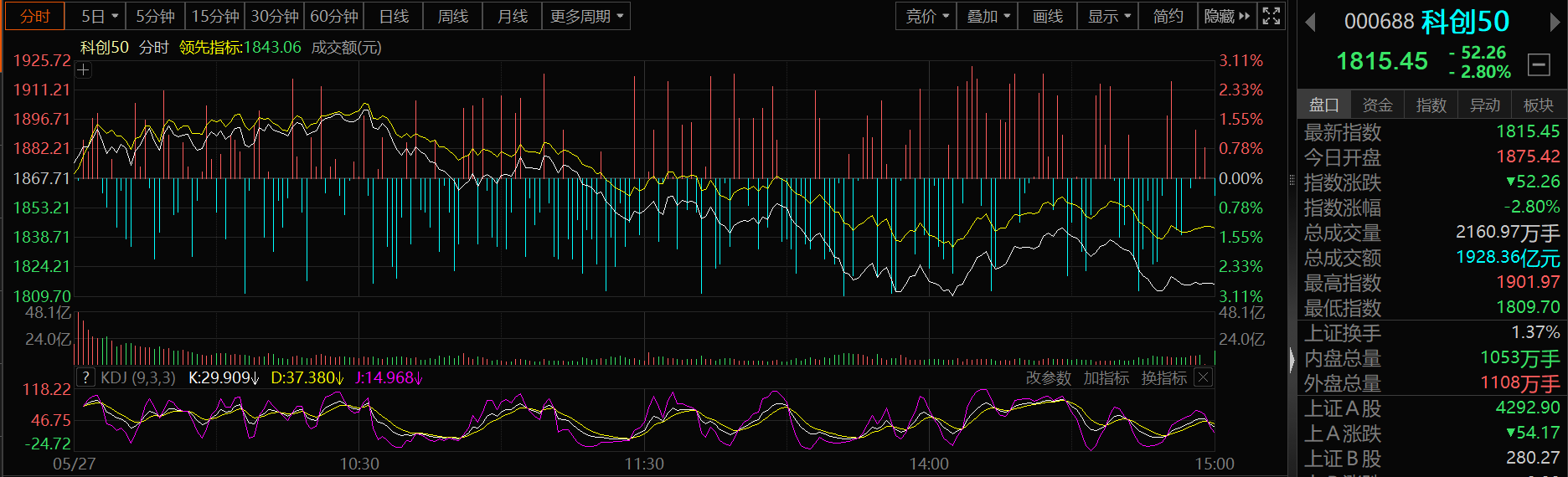Click the K:29.909 value

click(x=223, y=378)
